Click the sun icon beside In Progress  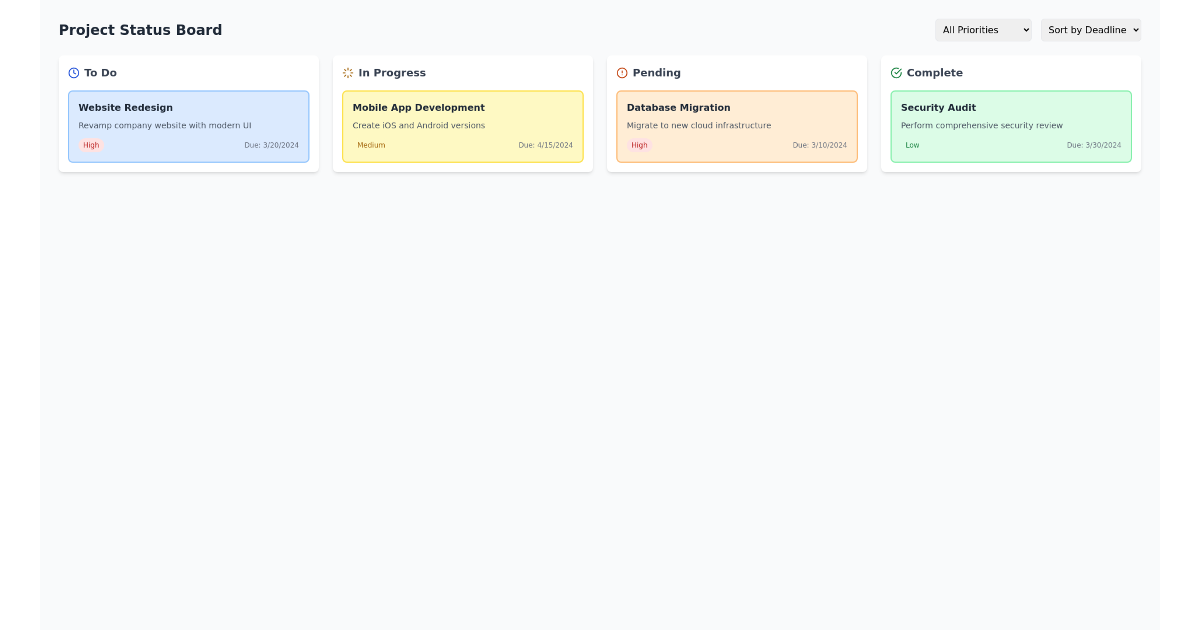[347, 72]
